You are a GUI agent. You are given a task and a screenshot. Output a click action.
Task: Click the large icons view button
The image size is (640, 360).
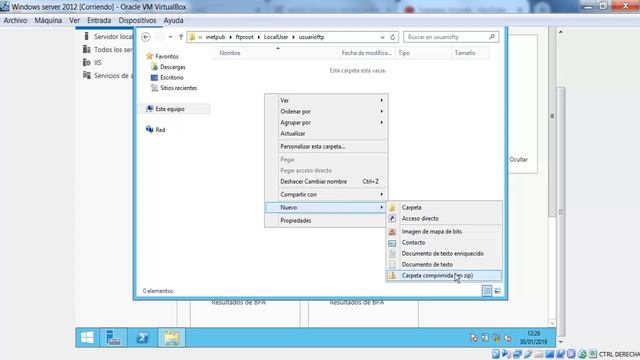pyautogui.click(x=498, y=291)
